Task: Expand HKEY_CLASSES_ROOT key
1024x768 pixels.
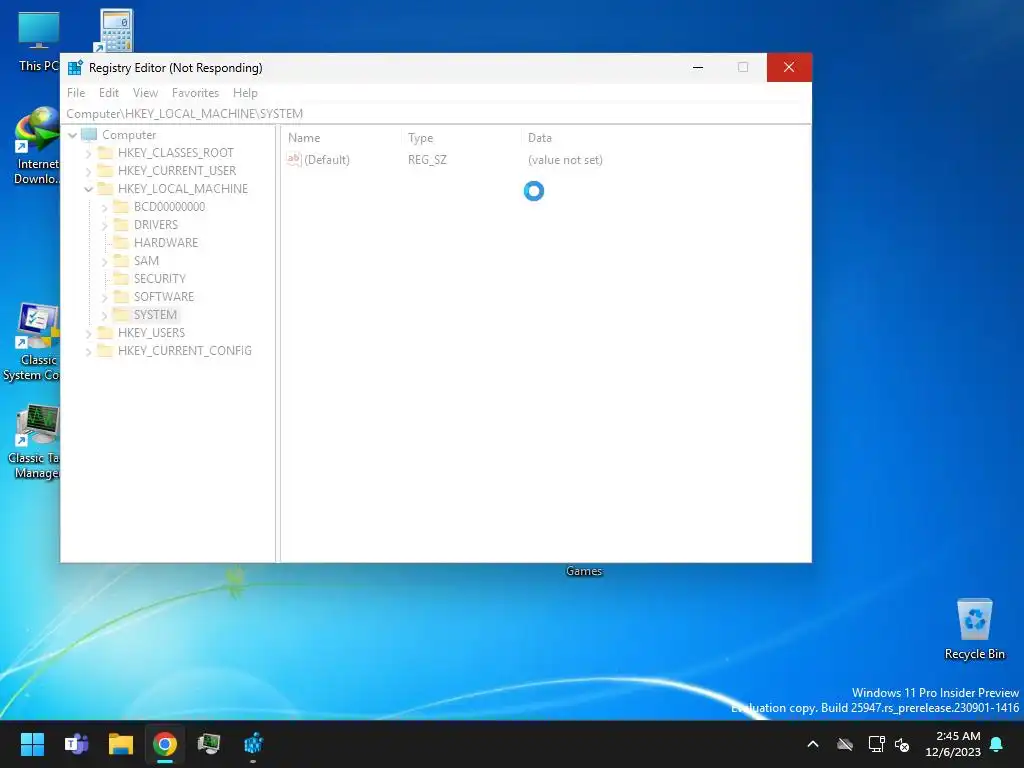Action: click(x=89, y=153)
